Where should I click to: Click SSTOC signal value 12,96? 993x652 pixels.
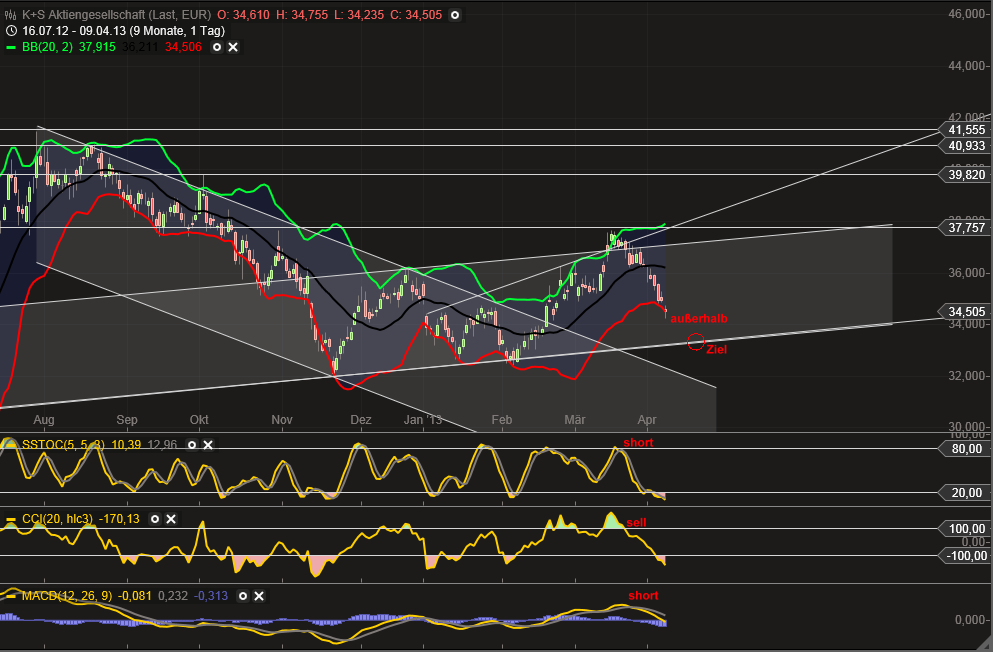click(161, 445)
